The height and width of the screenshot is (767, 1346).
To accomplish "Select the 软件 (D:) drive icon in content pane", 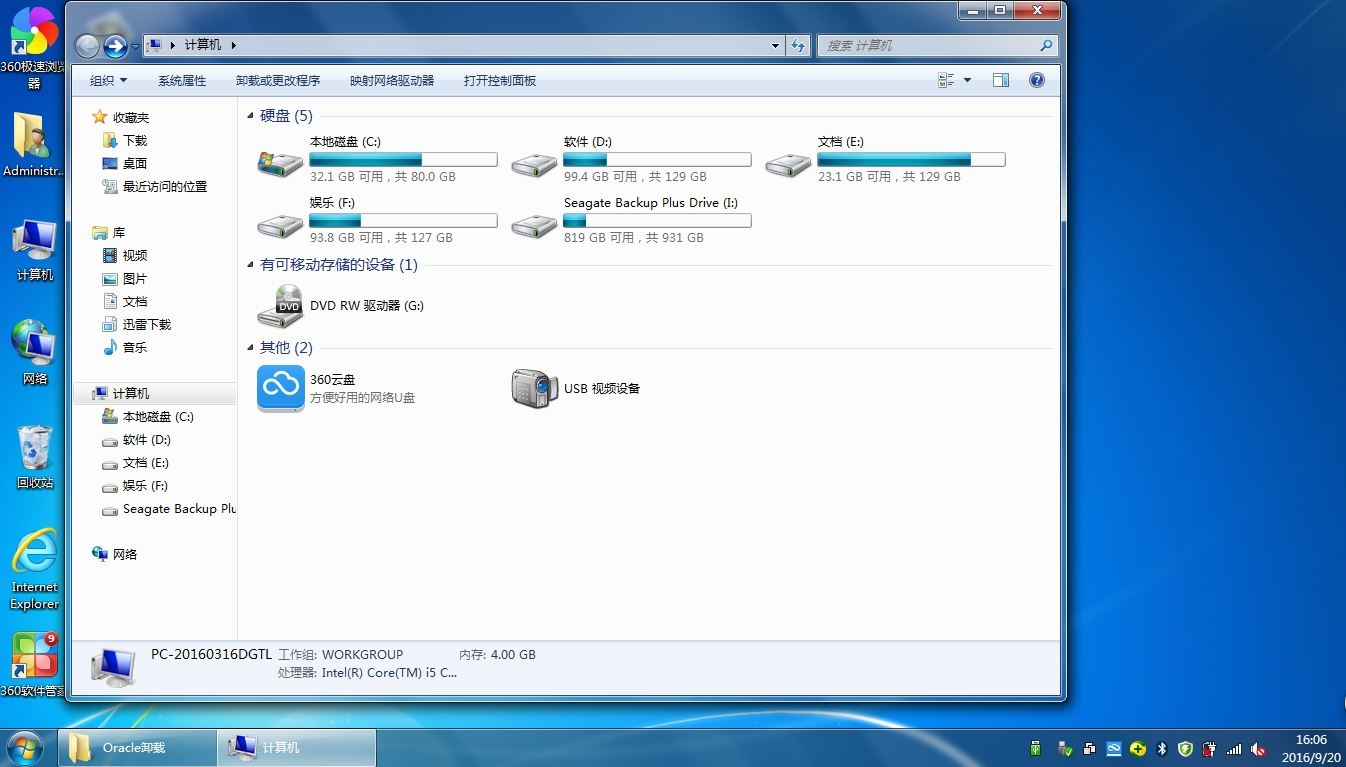I will (534, 164).
